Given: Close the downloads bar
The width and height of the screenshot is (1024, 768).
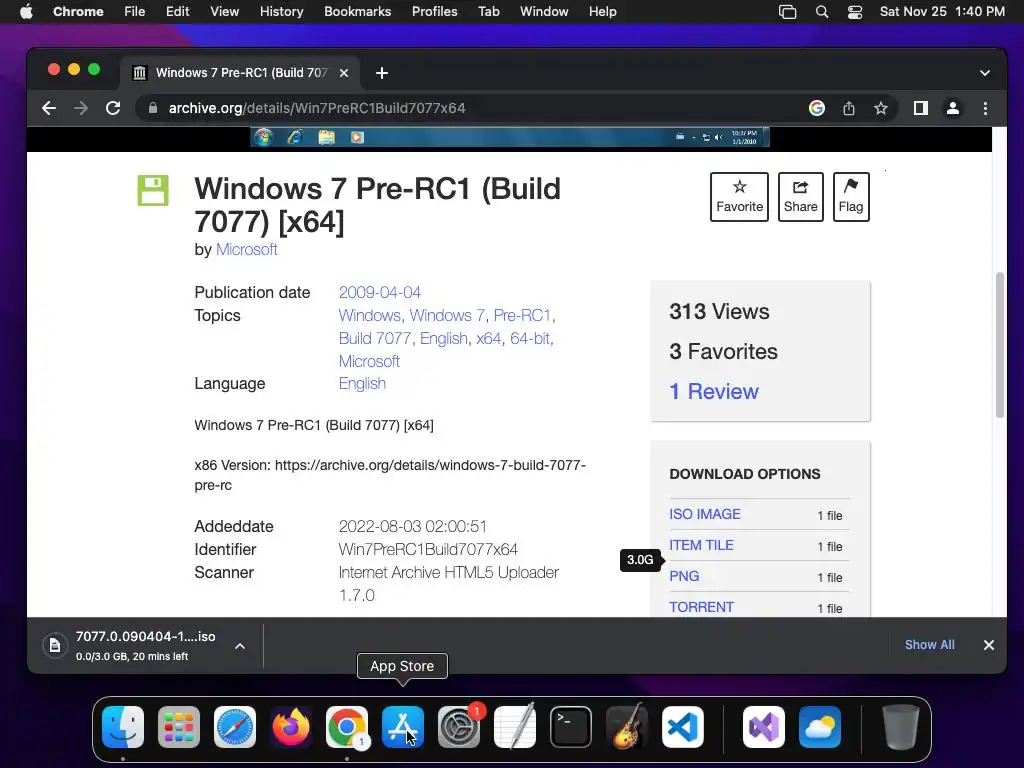Looking at the screenshot, I should click(x=989, y=645).
